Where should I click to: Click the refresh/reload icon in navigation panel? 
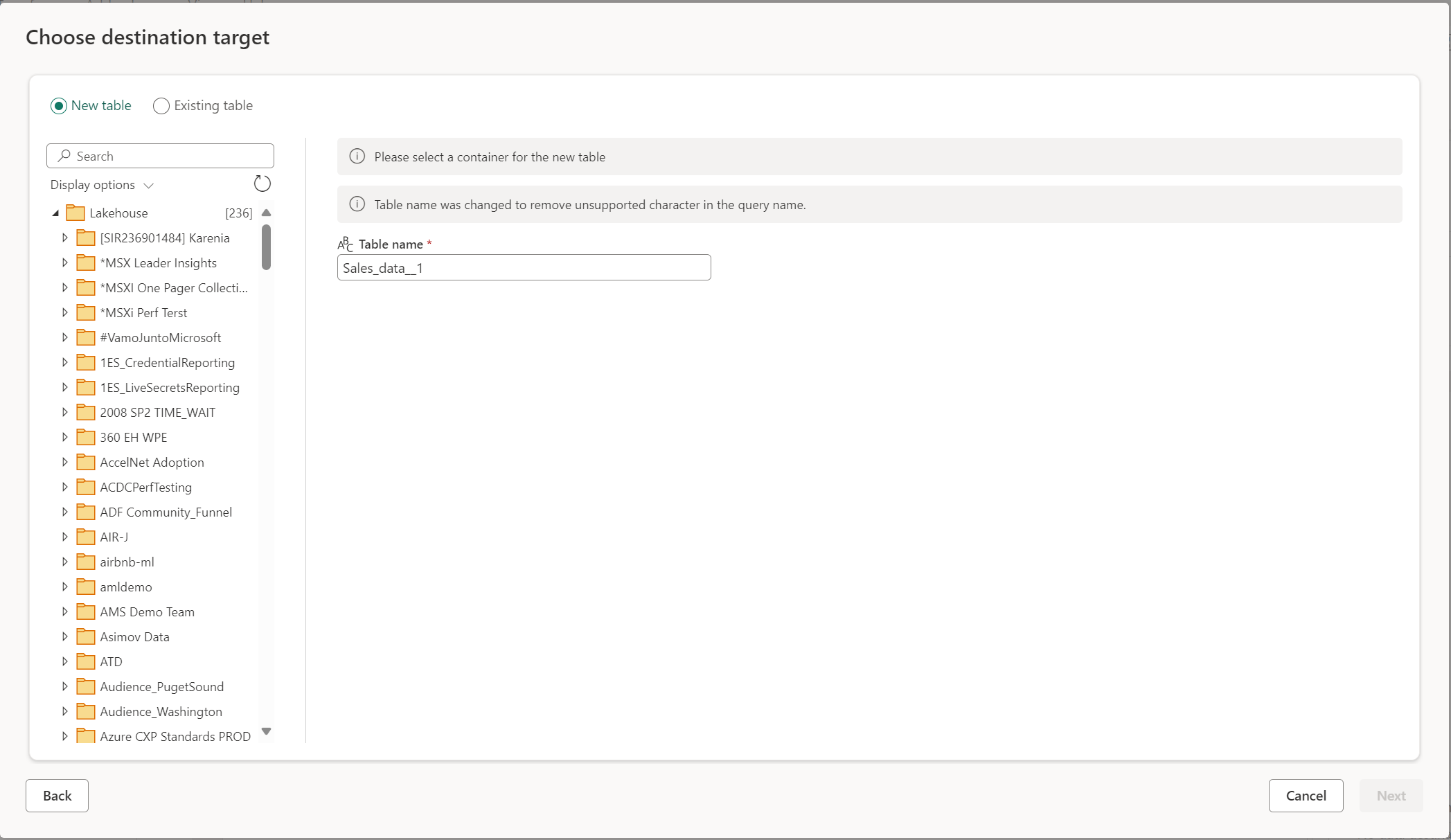262,184
